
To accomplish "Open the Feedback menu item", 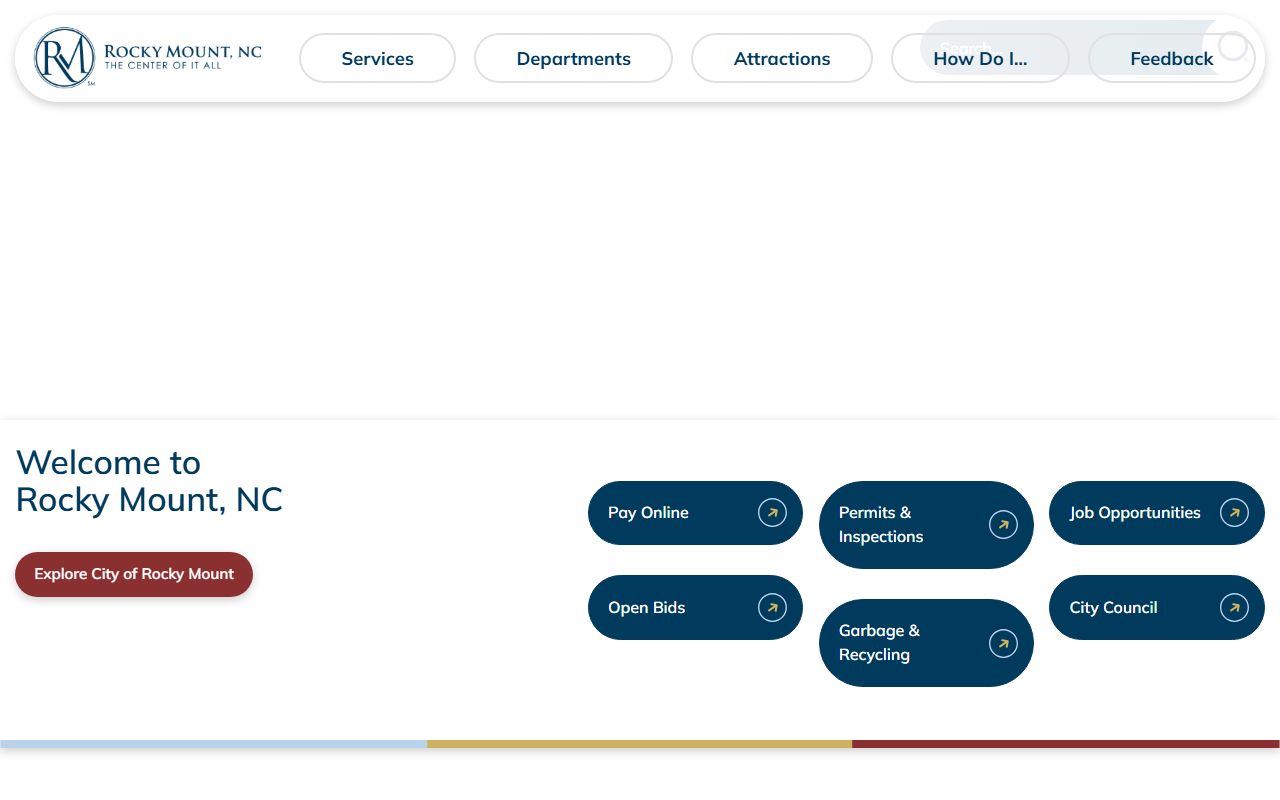I will click(1171, 60).
